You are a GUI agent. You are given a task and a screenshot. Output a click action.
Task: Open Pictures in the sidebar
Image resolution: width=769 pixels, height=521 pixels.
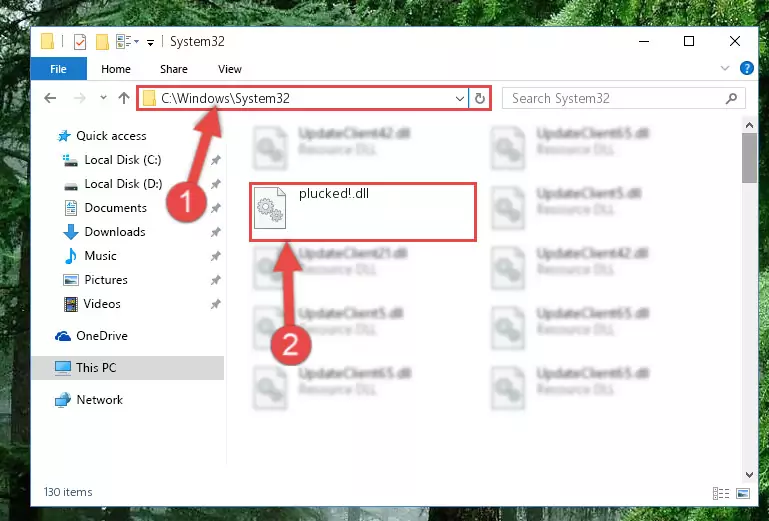click(106, 280)
